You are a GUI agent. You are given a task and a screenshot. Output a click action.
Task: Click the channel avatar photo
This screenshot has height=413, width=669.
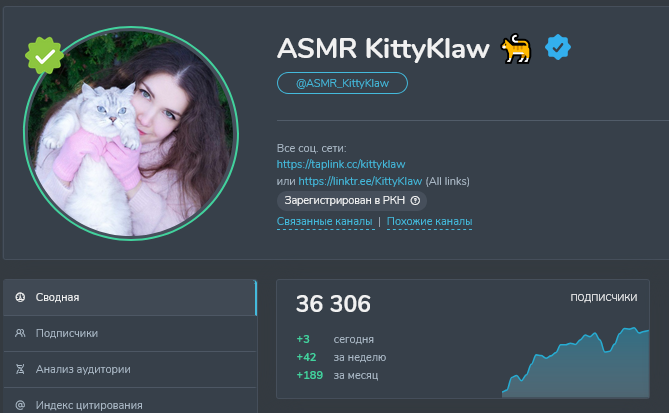point(131,134)
